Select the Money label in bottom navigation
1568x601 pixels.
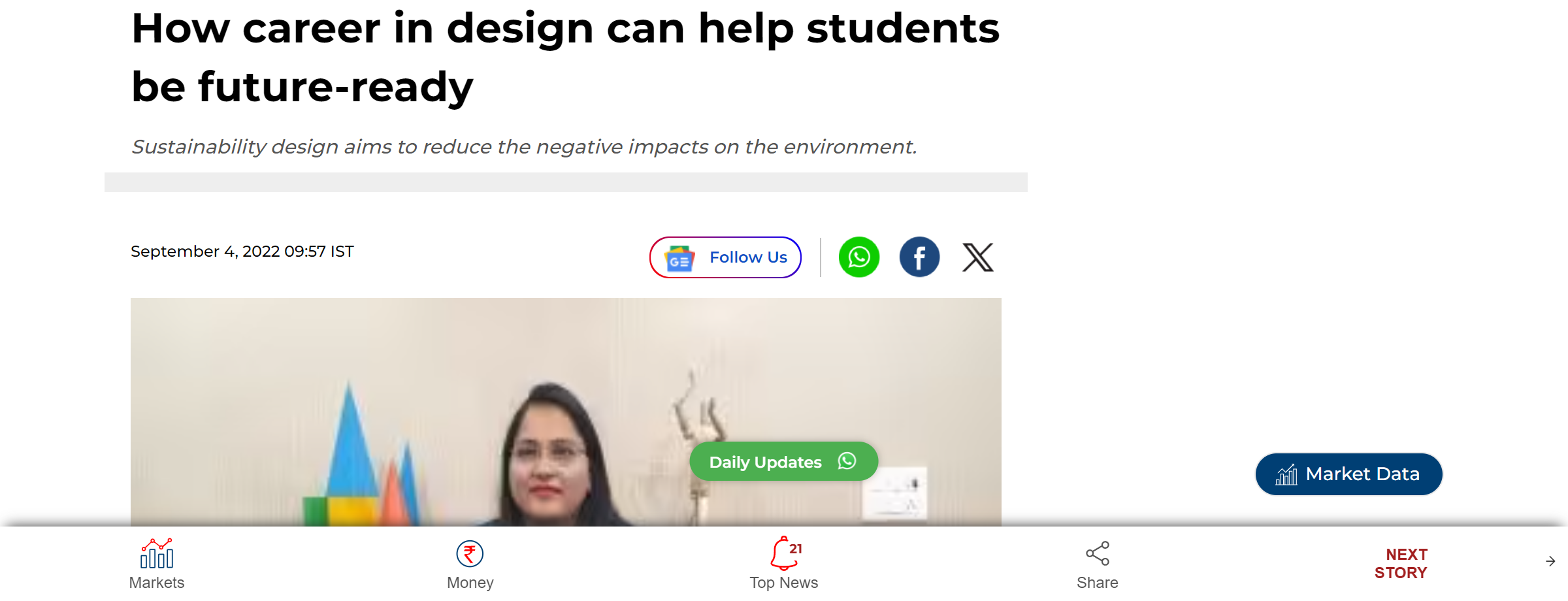click(470, 582)
